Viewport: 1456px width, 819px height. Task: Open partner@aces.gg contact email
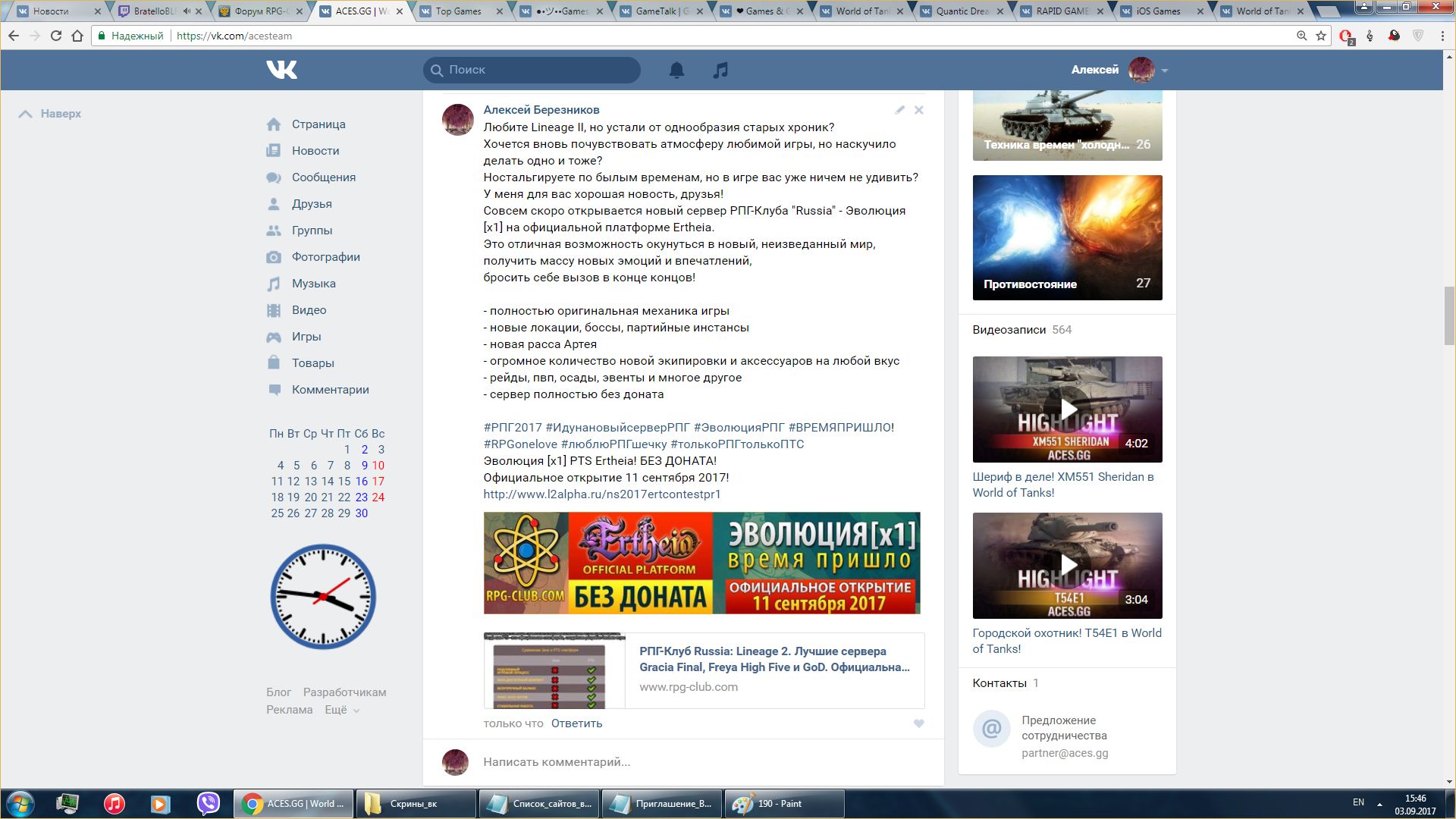pos(1065,753)
